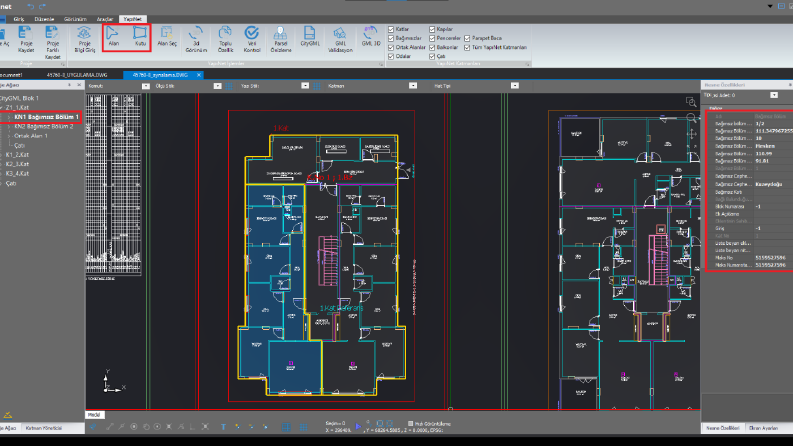Toggle the Çatı layer checkbox

432,57
